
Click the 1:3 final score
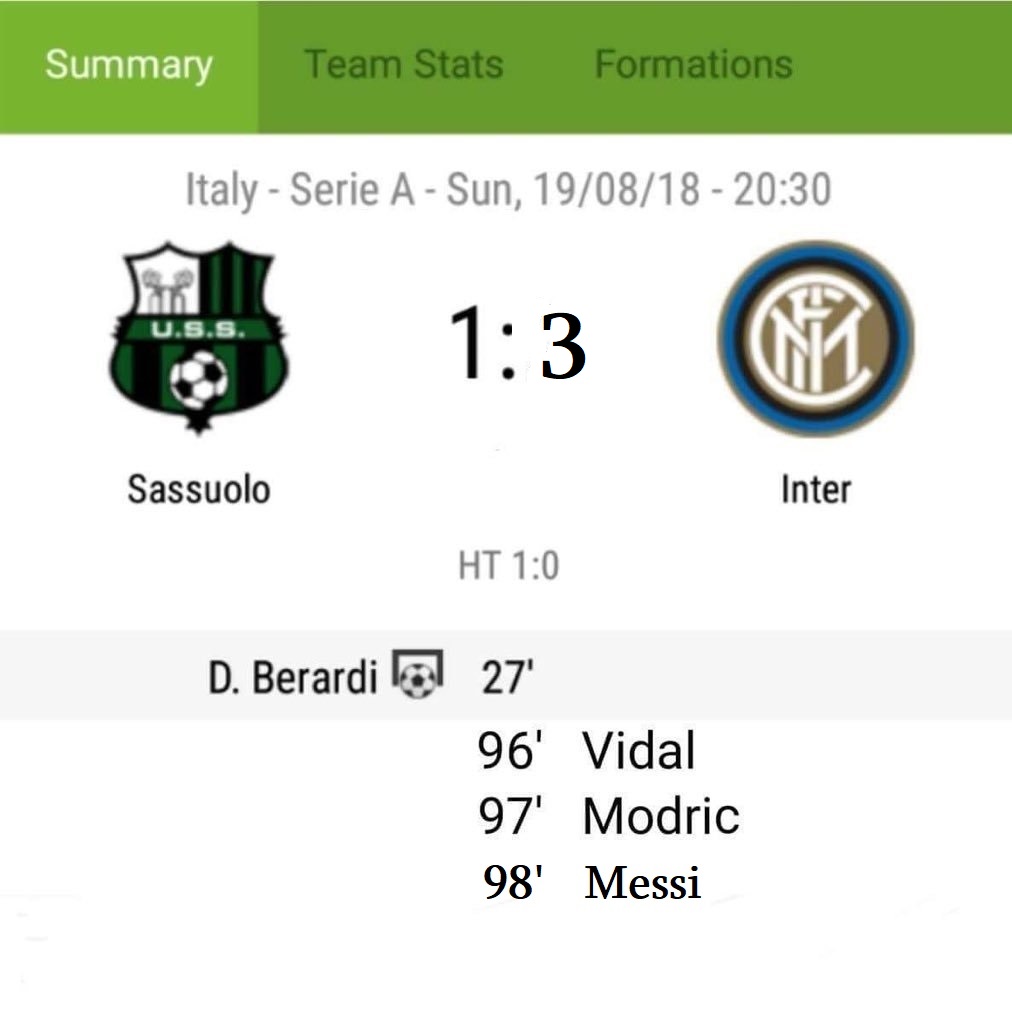516,344
